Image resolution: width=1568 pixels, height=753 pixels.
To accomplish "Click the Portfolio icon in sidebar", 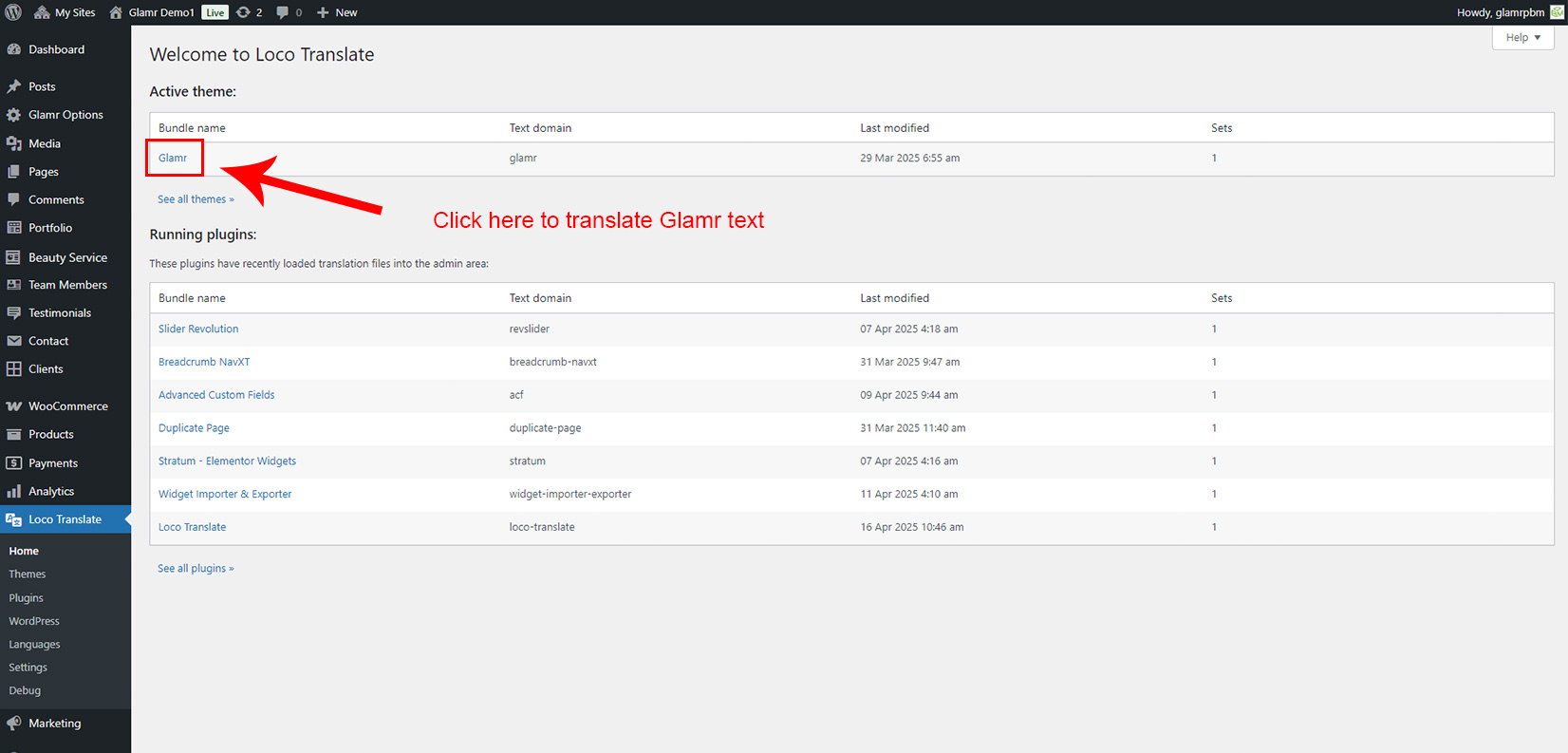I will click(14, 228).
